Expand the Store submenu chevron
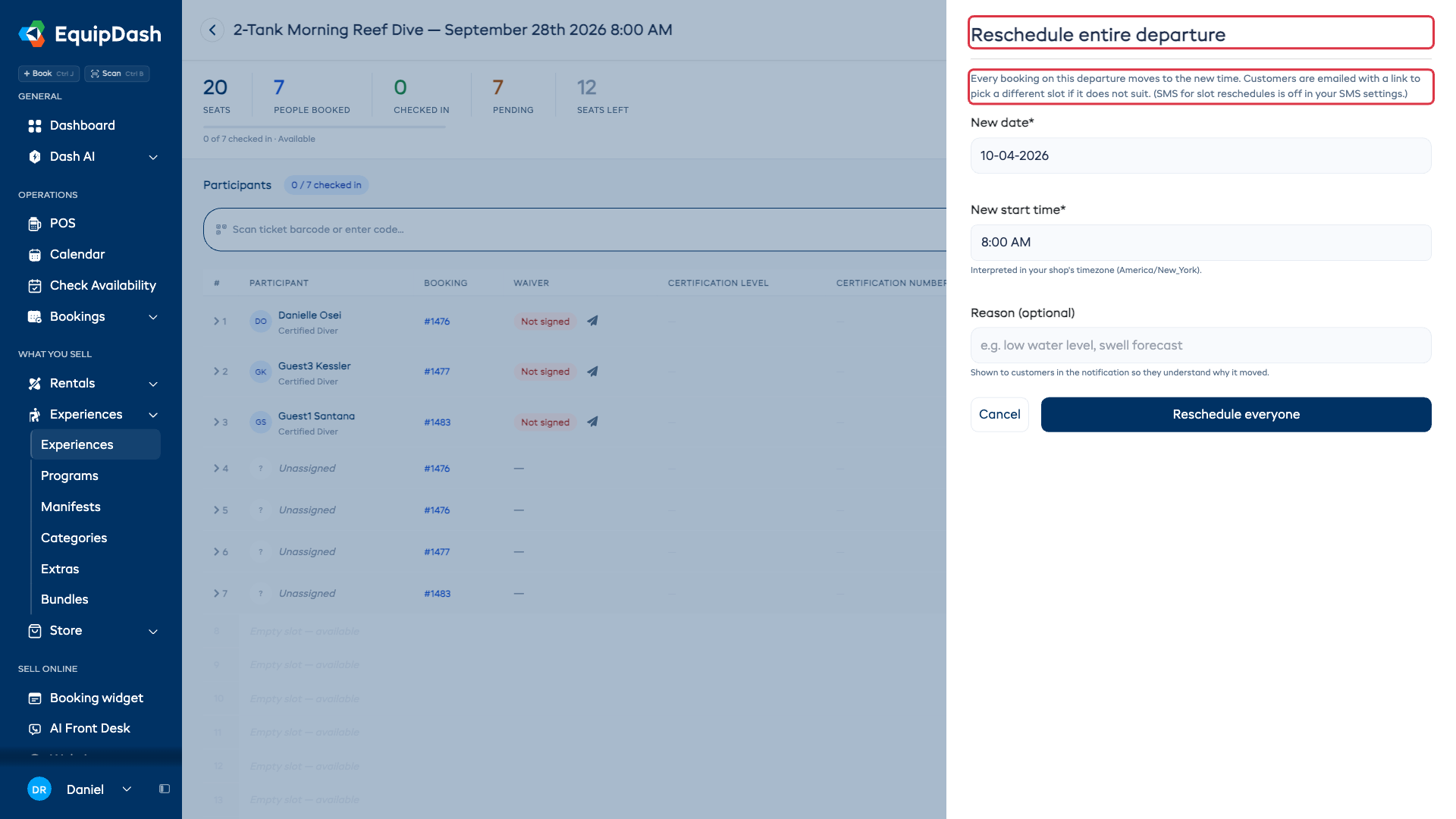Screen dimensions: 1456x819 tap(153, 631)
